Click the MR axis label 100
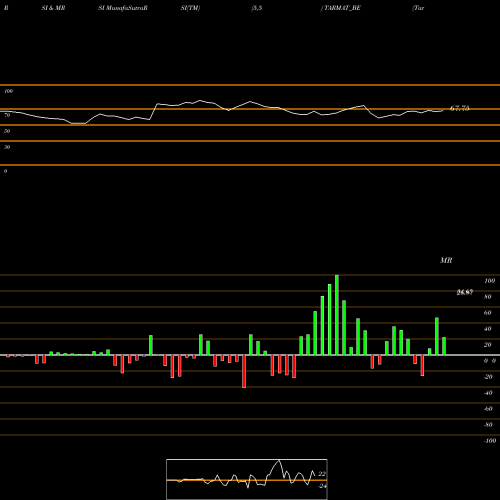Screen dimensions: 500x500 click(x=489, y=281)
